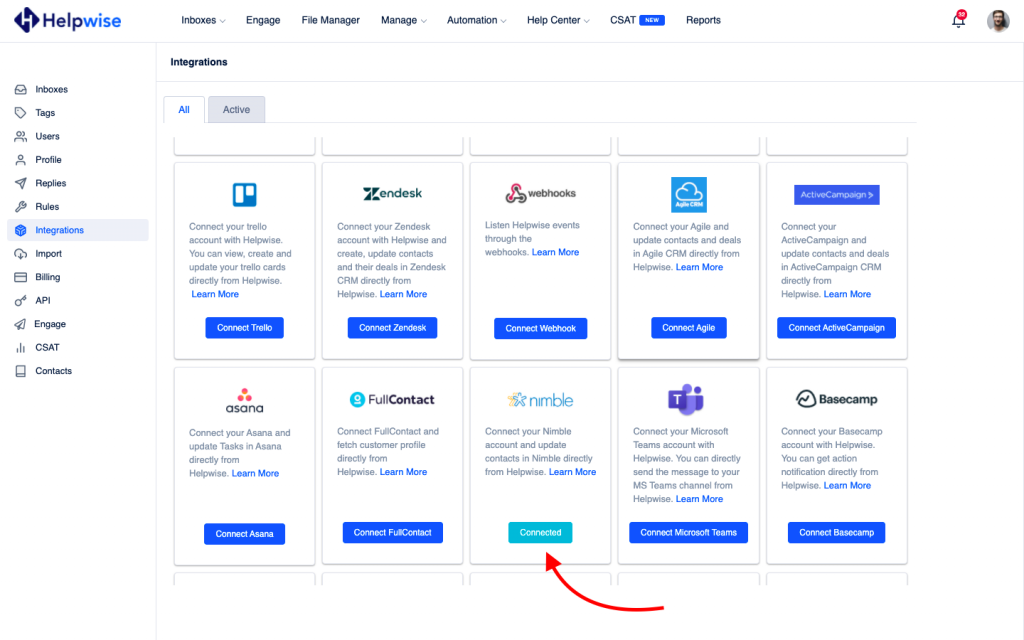
Task: Open Learn More for Microsoft Teams
Action: pos(699,499)
